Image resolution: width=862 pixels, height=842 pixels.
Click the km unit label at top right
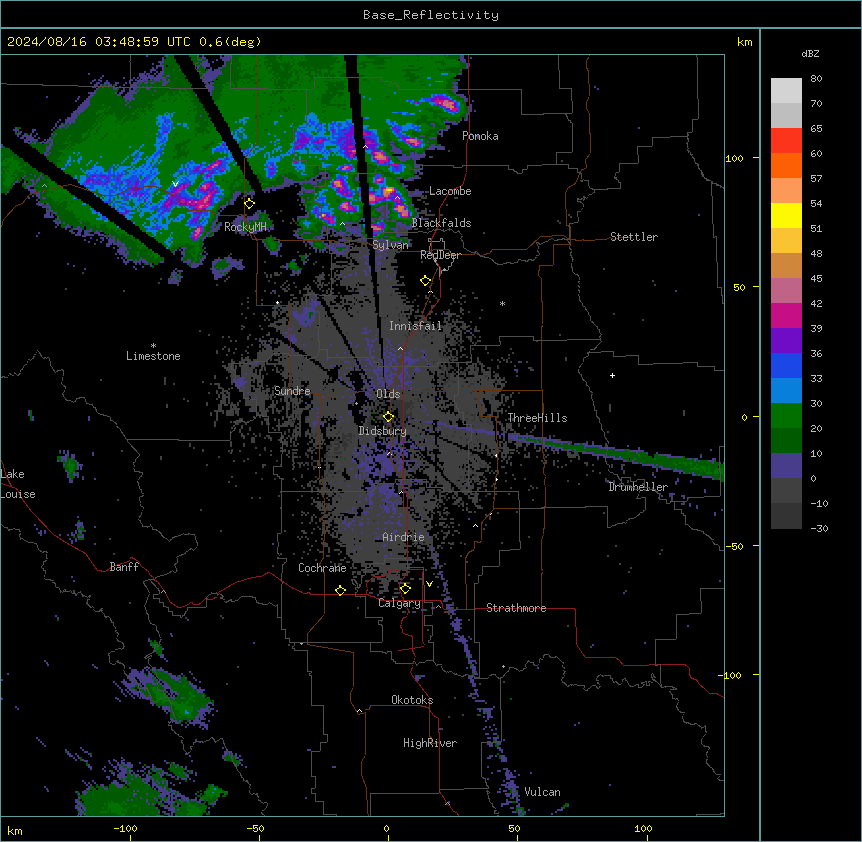pos(744,42)
